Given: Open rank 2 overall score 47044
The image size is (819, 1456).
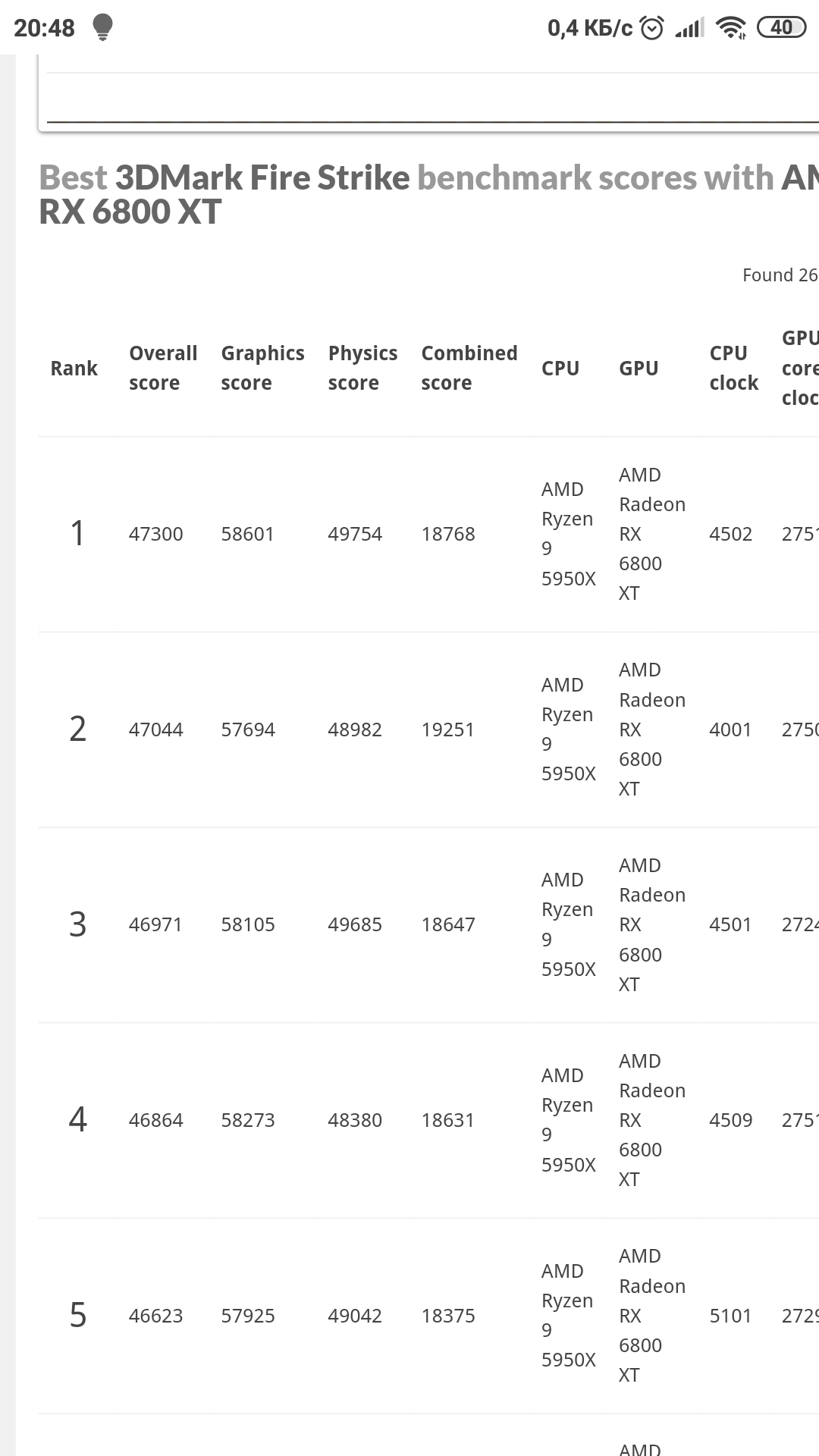Looking at the screenshot, I should point(155,730).
